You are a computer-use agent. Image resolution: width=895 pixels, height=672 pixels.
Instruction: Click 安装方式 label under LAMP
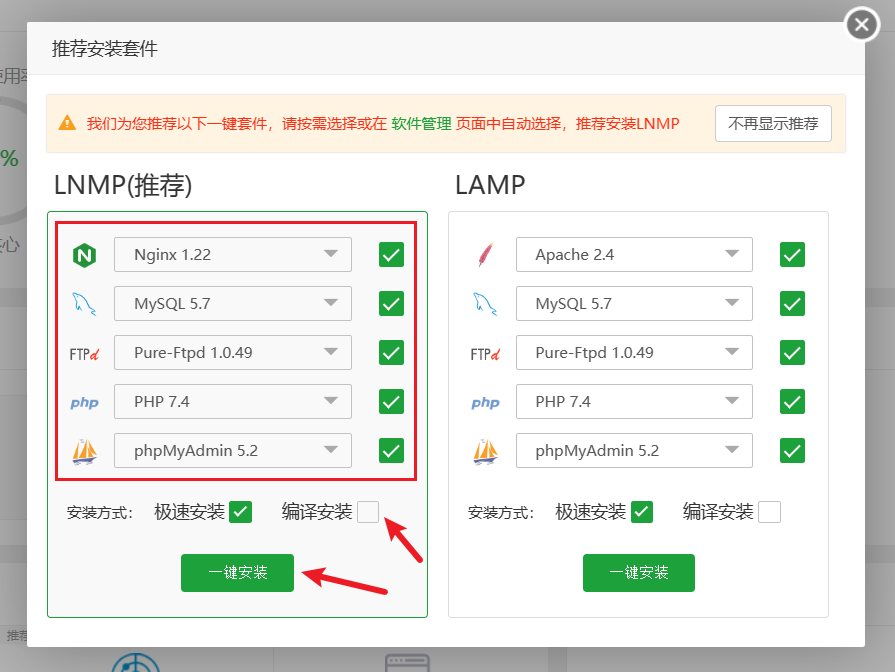tap(501, 513)
